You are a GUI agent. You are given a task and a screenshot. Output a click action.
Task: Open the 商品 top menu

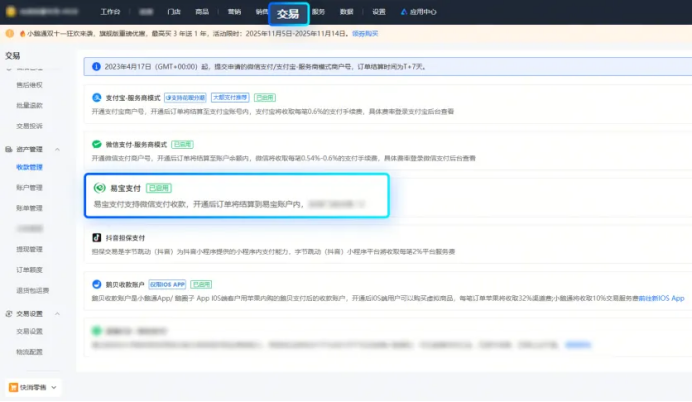pos(202,12)
